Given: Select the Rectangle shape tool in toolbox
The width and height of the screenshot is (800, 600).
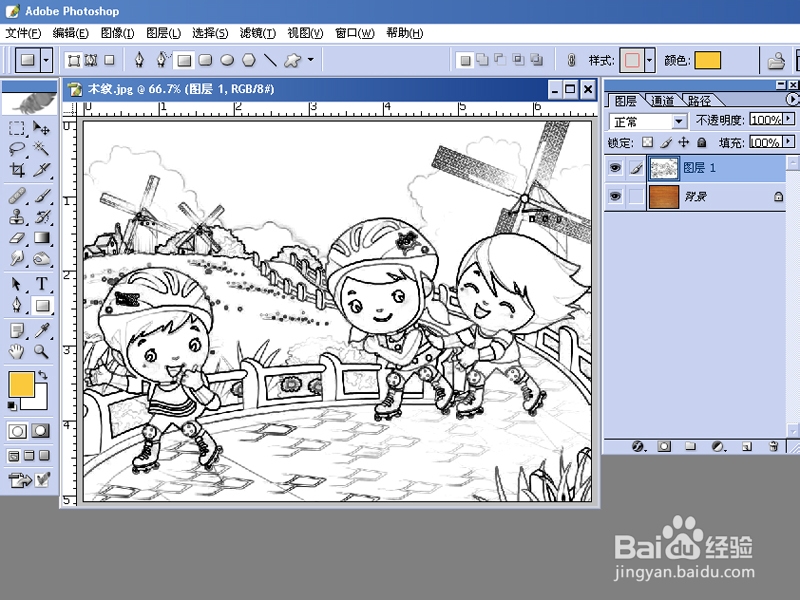Looking at the screenshot, I should click(42, 306).
